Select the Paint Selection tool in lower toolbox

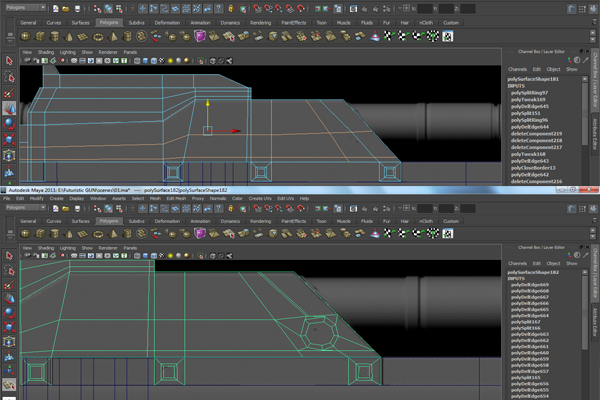click(x=9, y=285)
